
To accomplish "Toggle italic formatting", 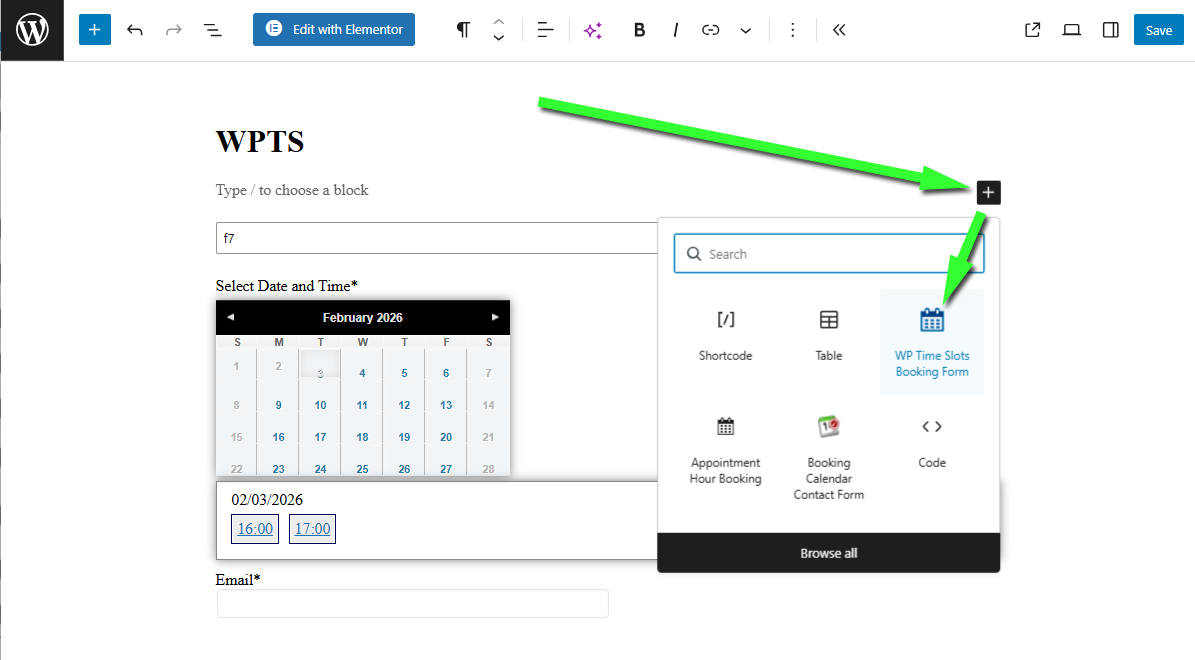I will point(675,30).
